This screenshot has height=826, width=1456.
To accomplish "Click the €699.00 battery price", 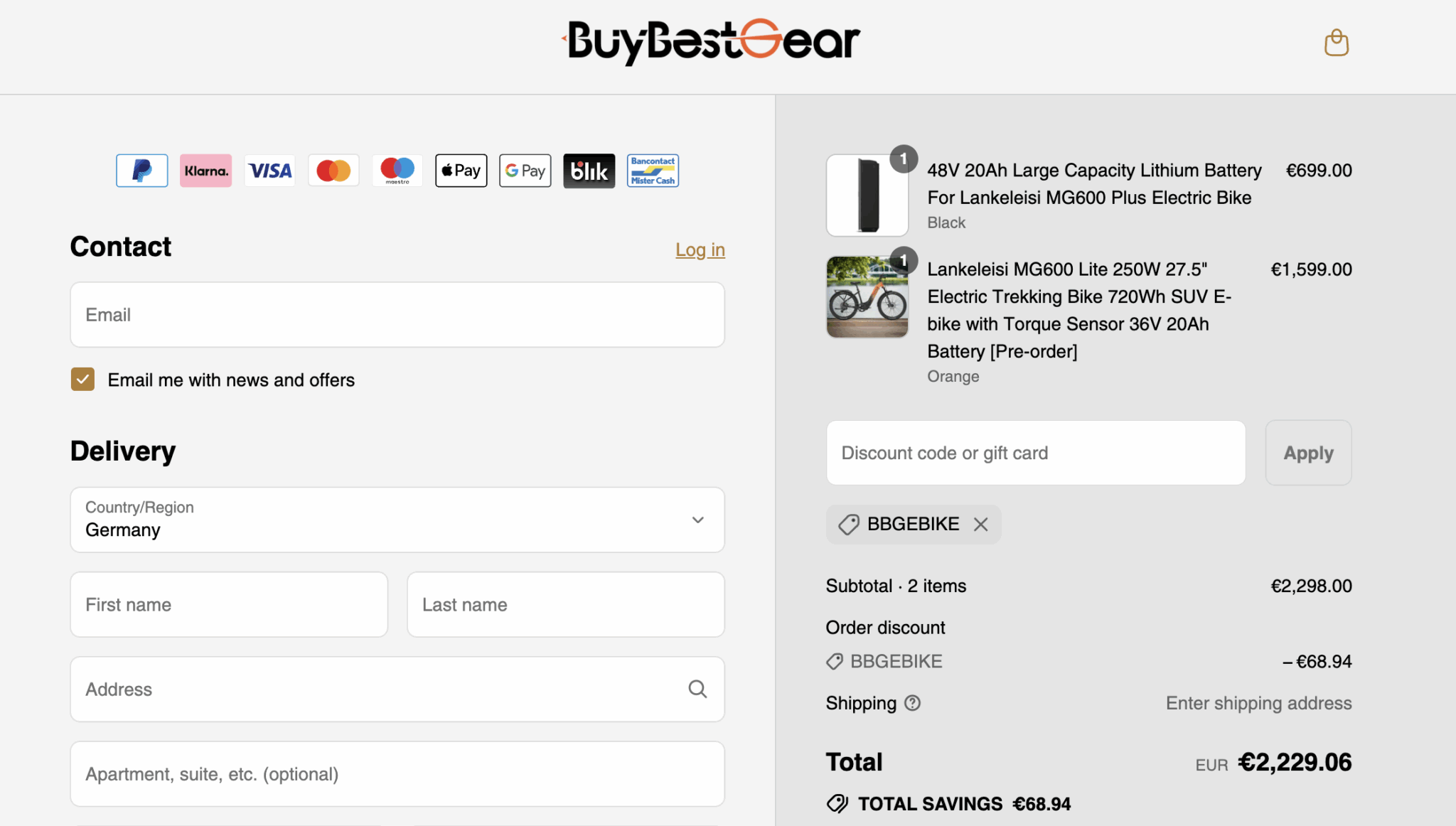I will coord(1319,171).
